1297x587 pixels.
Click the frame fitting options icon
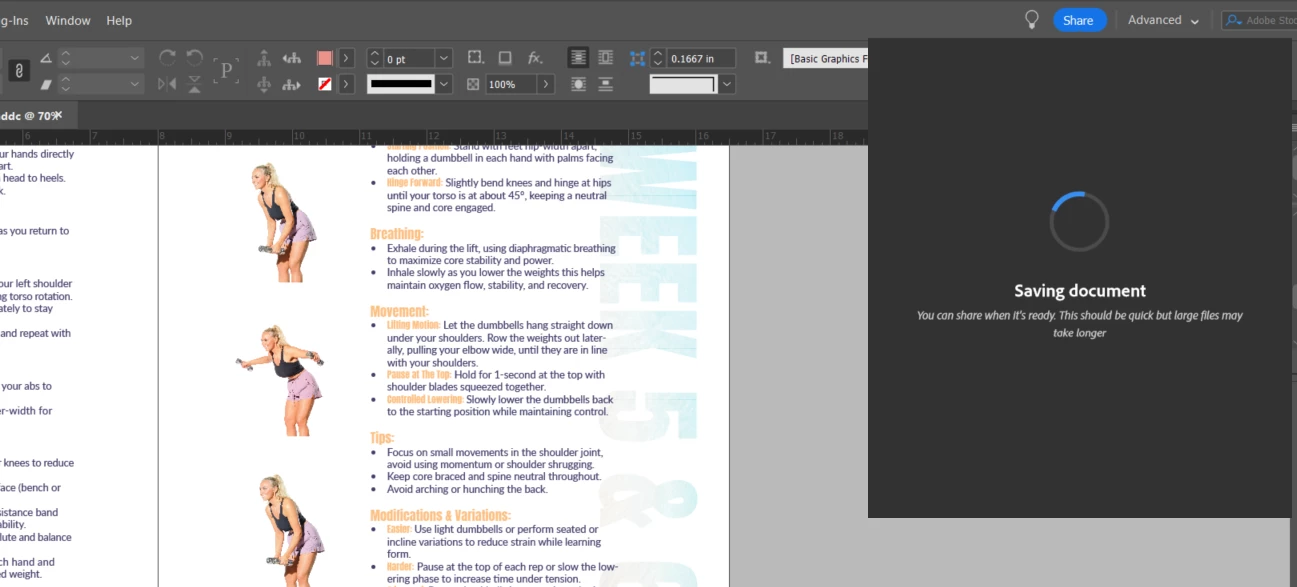click(762, 58)
